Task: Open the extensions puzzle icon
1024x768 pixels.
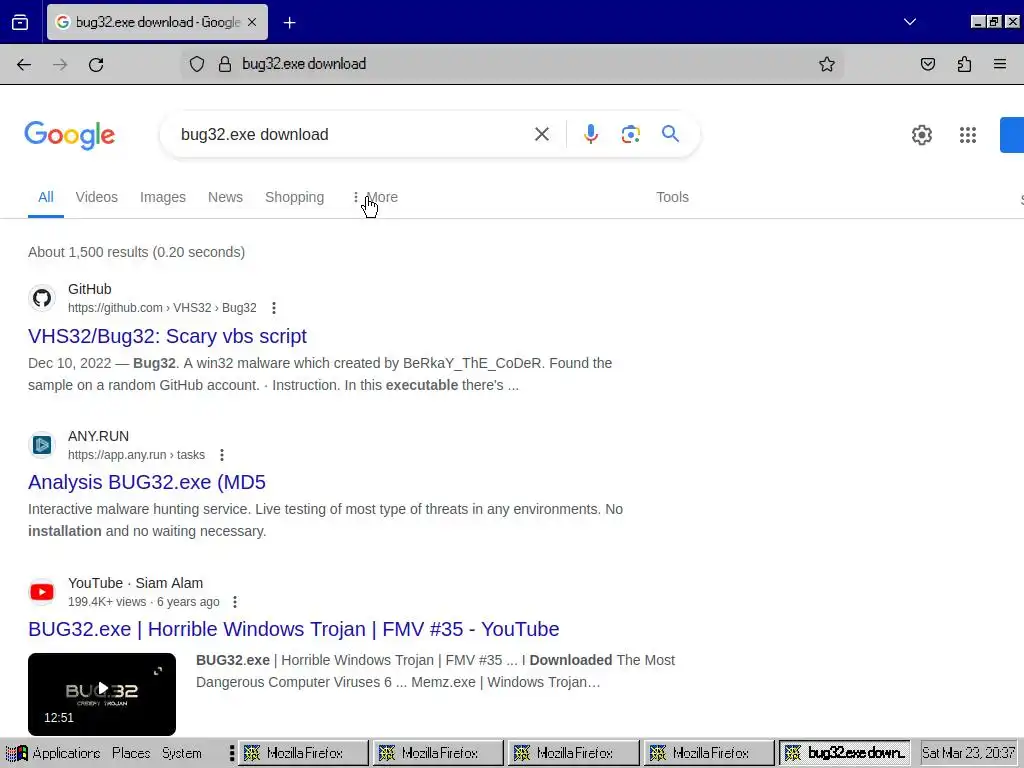Action: [x=964, y=64]
